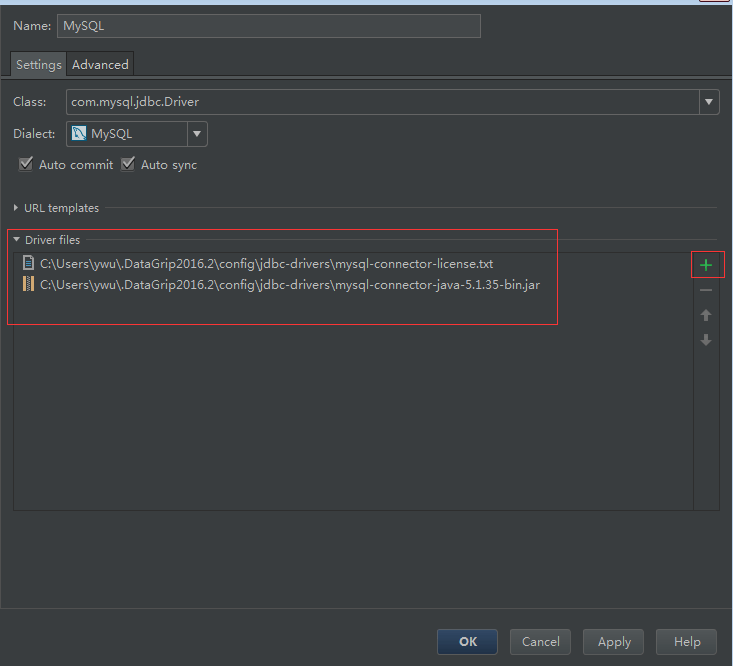
Task: Click the green plus add driver file icon
Action: (x=706, y=265)
